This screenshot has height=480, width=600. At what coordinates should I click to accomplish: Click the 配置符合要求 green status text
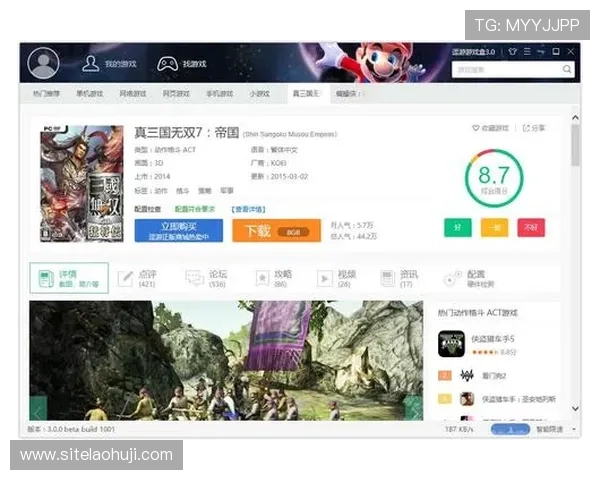[x=195, y=209]
